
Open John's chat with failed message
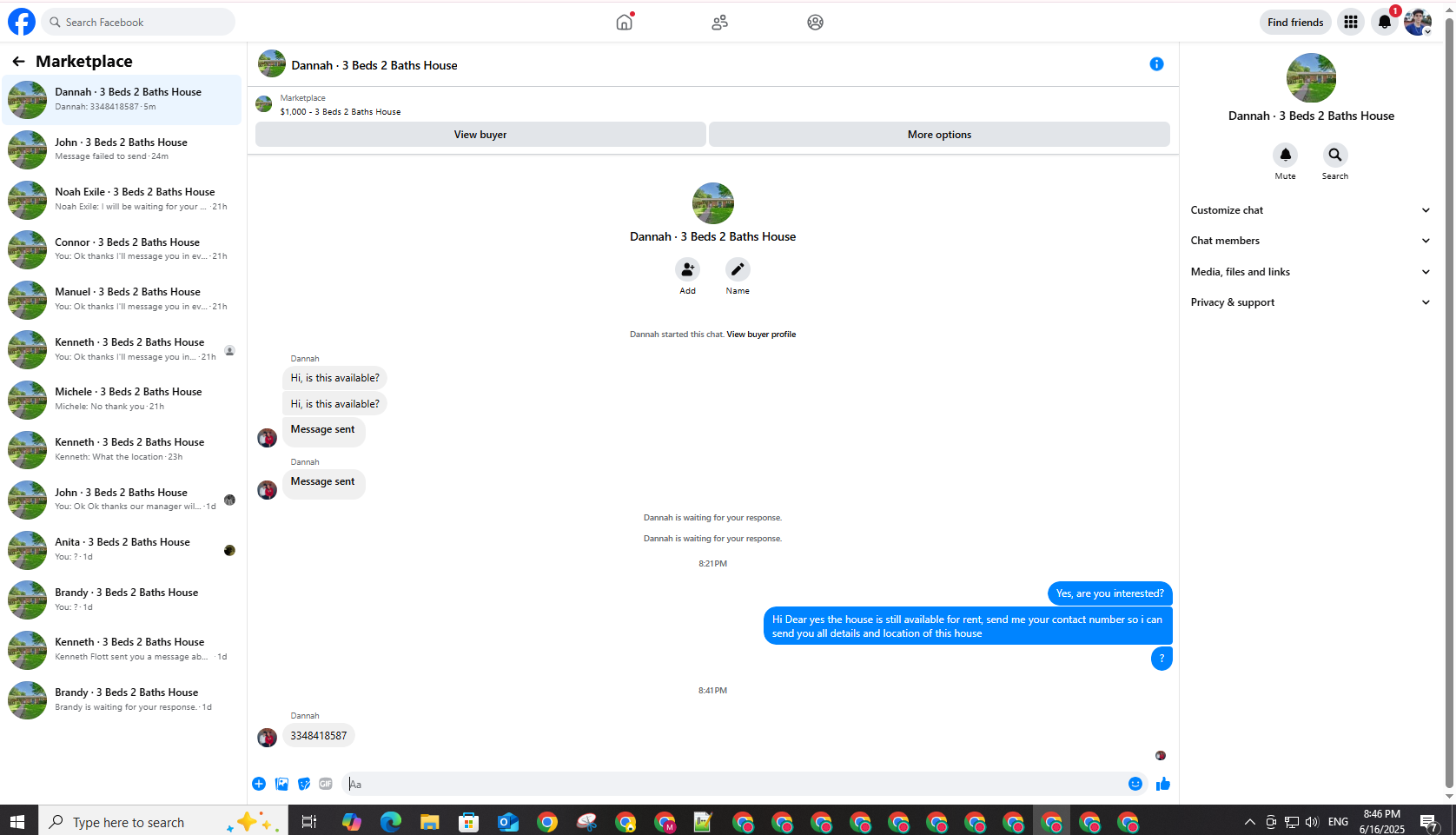[x=122, y=149]
